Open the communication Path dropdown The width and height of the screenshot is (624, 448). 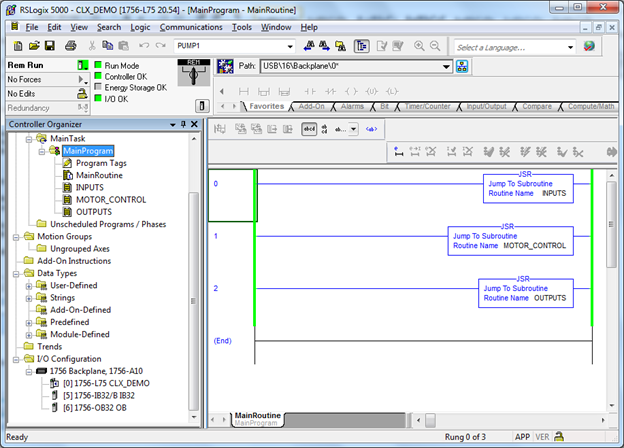[x=447, y=66]
